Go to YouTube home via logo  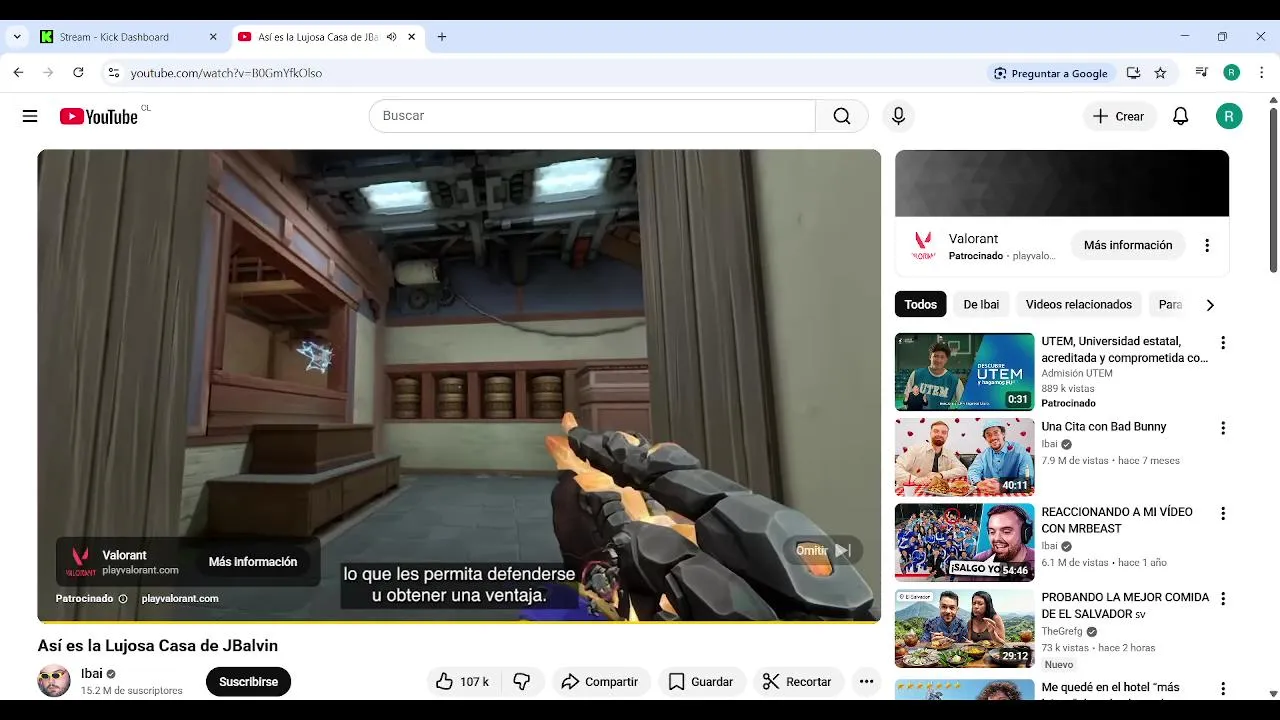coord(98,116)
